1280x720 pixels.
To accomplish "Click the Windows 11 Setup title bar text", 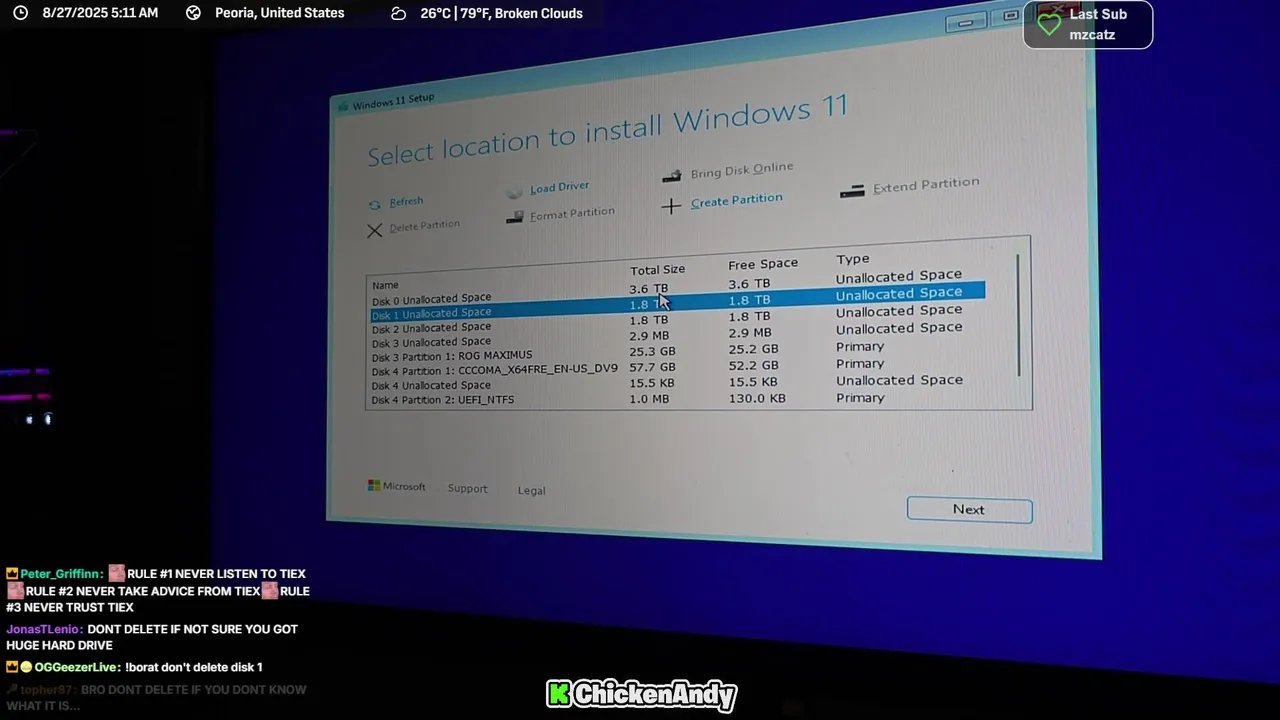I will (x=393, y=102).
